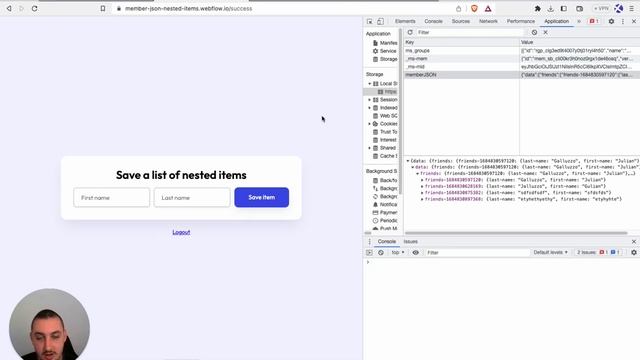Click the red error count badge in DevTools
The image size is (640, 360).
(594, 21)
